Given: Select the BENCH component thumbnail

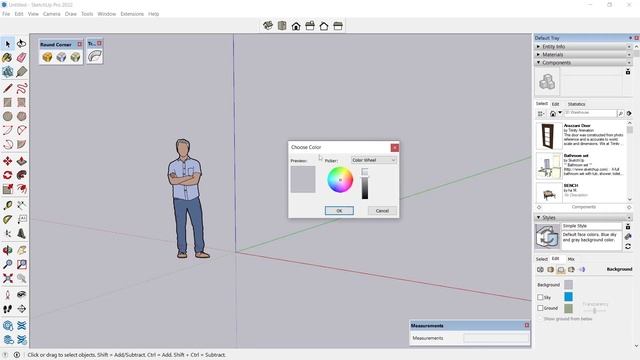Looking at the screenshot, I should [x=549, y=194].
